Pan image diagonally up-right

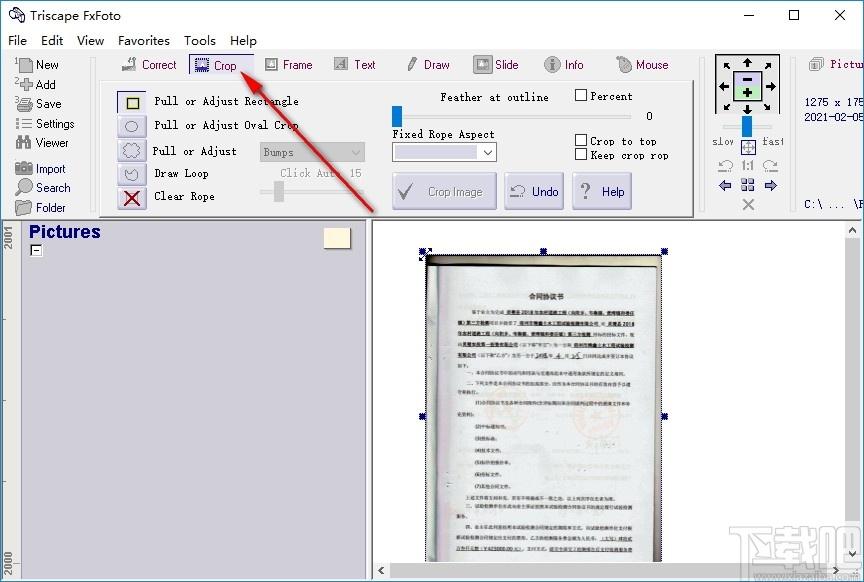(768, 66)
